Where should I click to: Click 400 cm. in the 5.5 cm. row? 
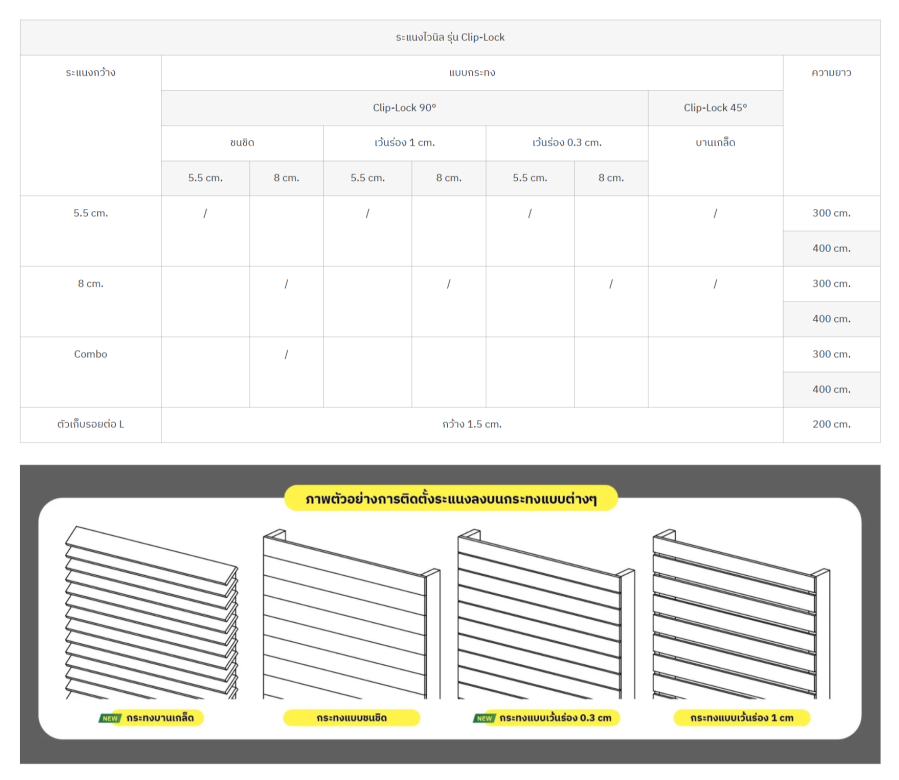tap(831, 249)
